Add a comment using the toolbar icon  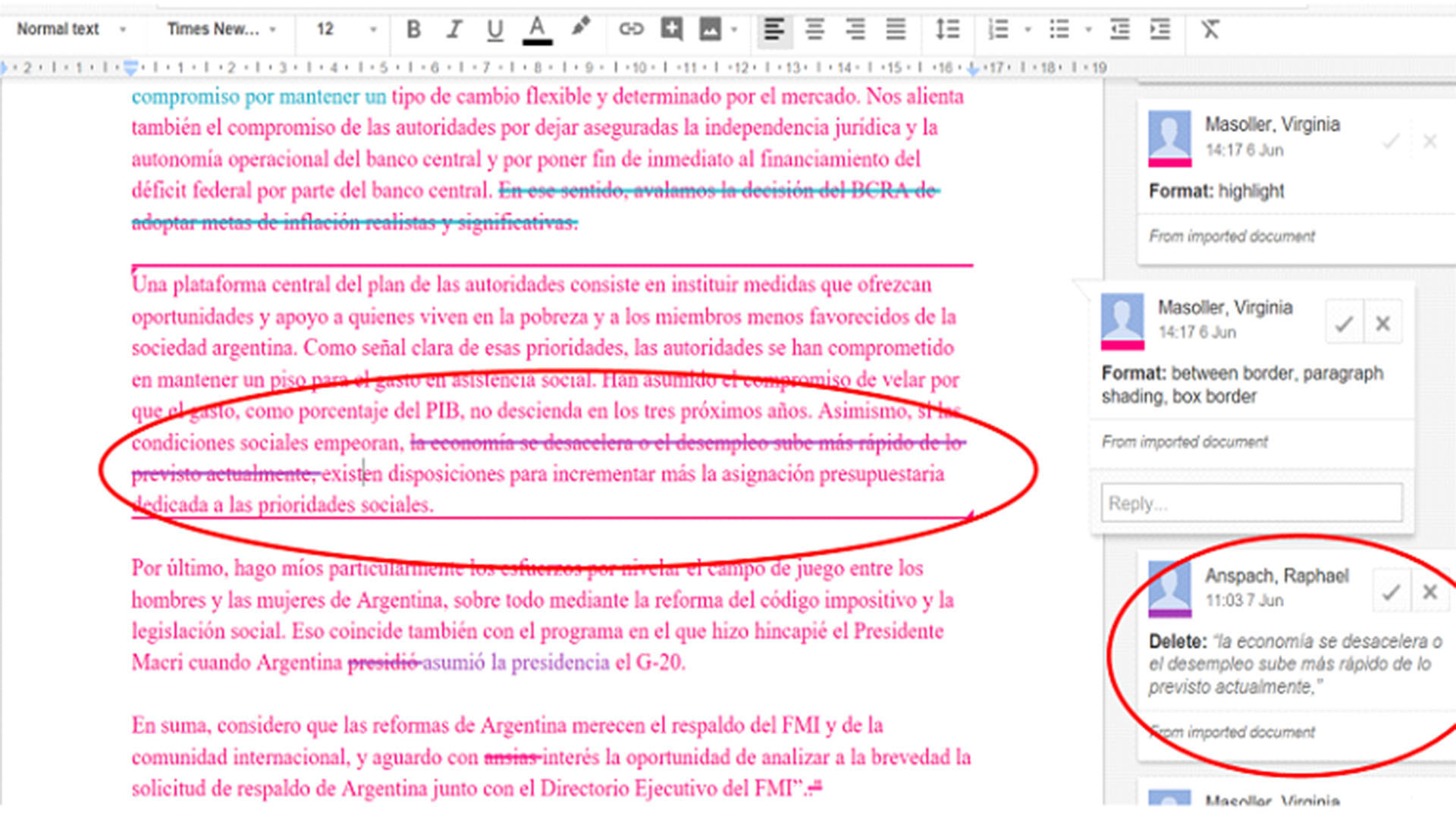tap(671, 30)
